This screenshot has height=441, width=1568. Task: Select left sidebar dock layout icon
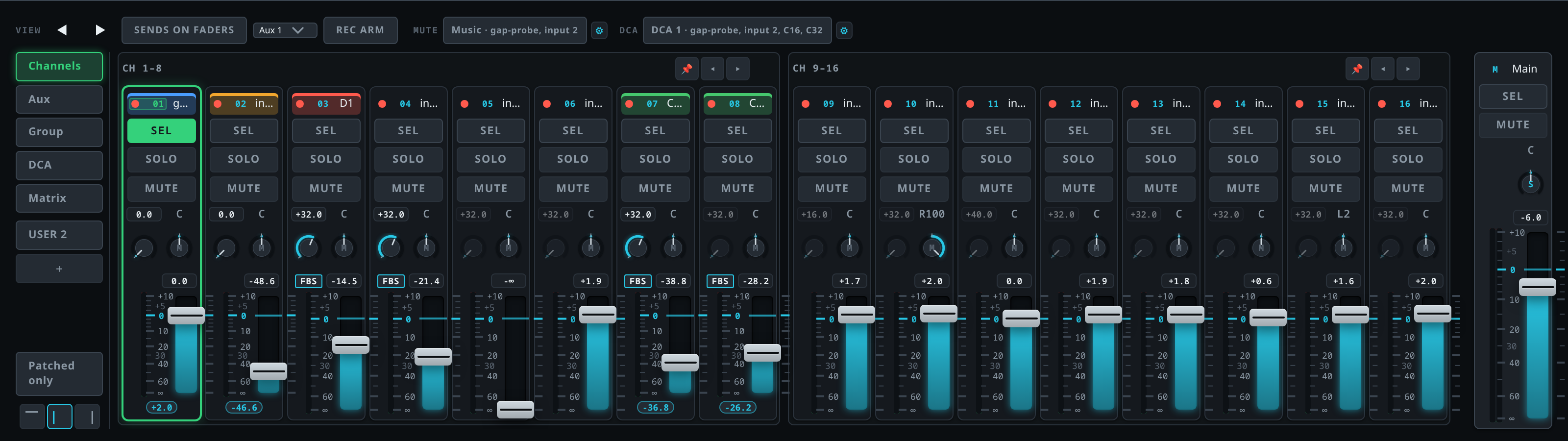click(x=60, y=416)
